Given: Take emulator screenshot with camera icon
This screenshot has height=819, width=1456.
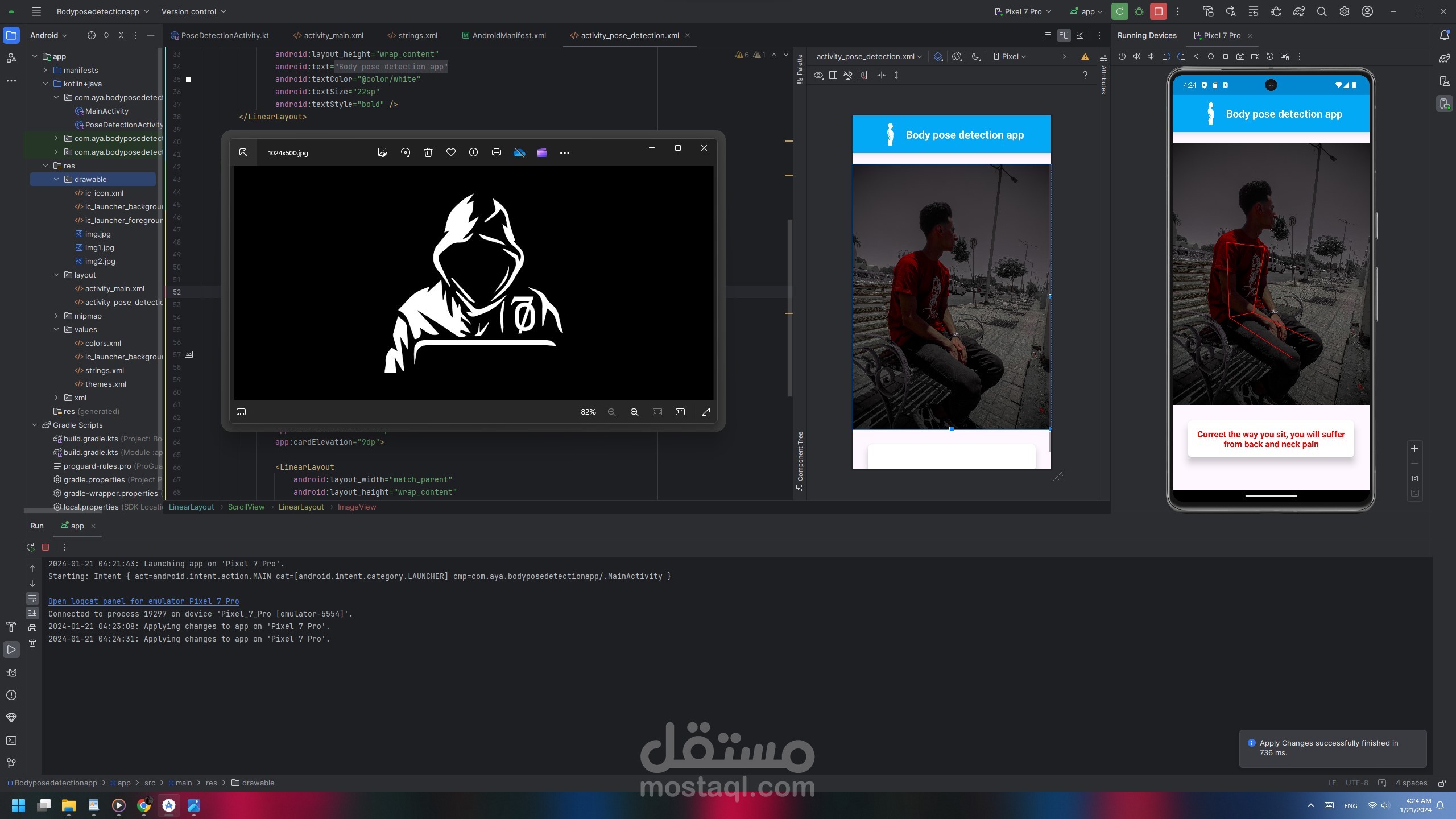Looking at the screenshot, I should click(1240, 56).
